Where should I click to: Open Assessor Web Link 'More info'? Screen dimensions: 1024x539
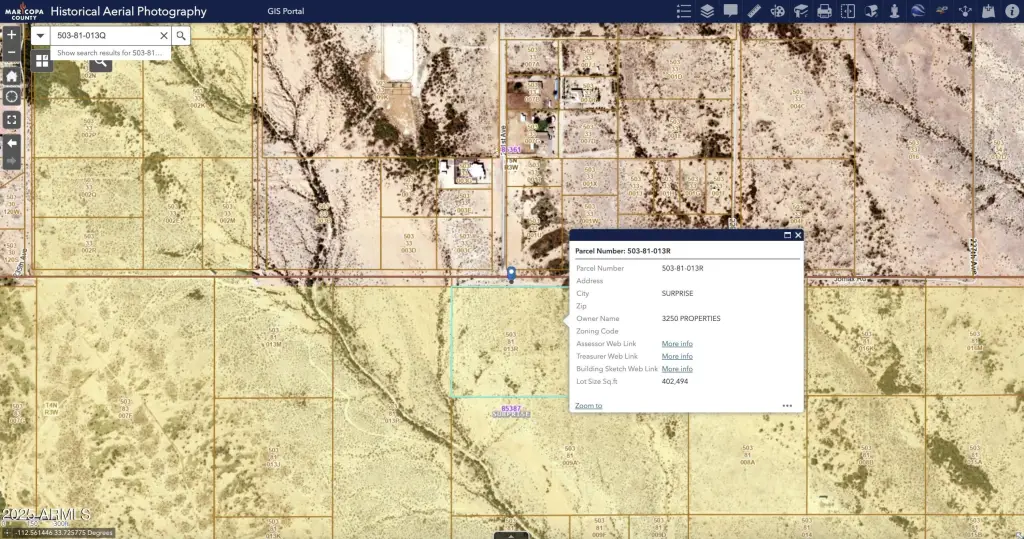pyautogui.click(x=677, y=344)
